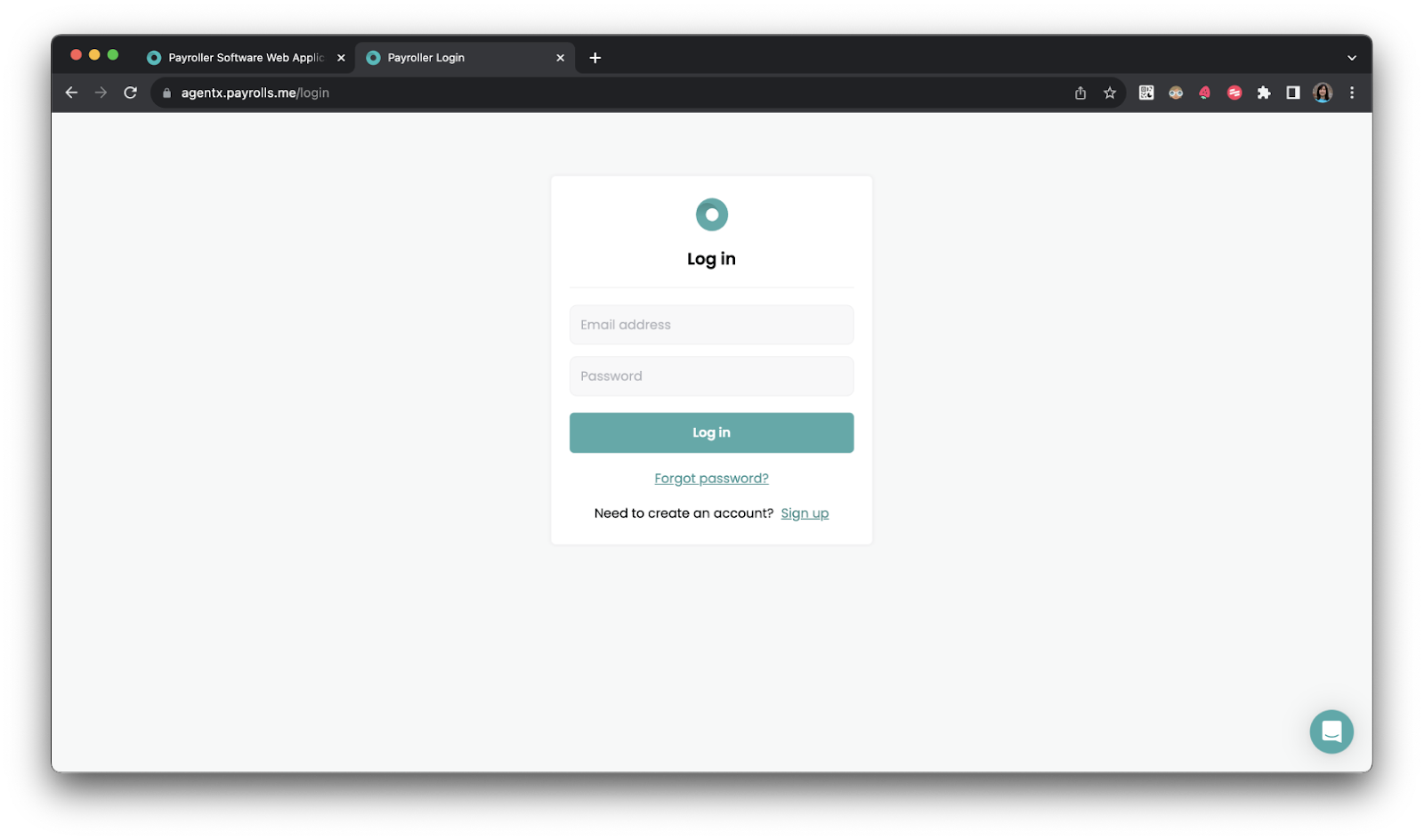Open the Chrome profile avatar
1424x840 pixels.
(x=1323, y=93)
